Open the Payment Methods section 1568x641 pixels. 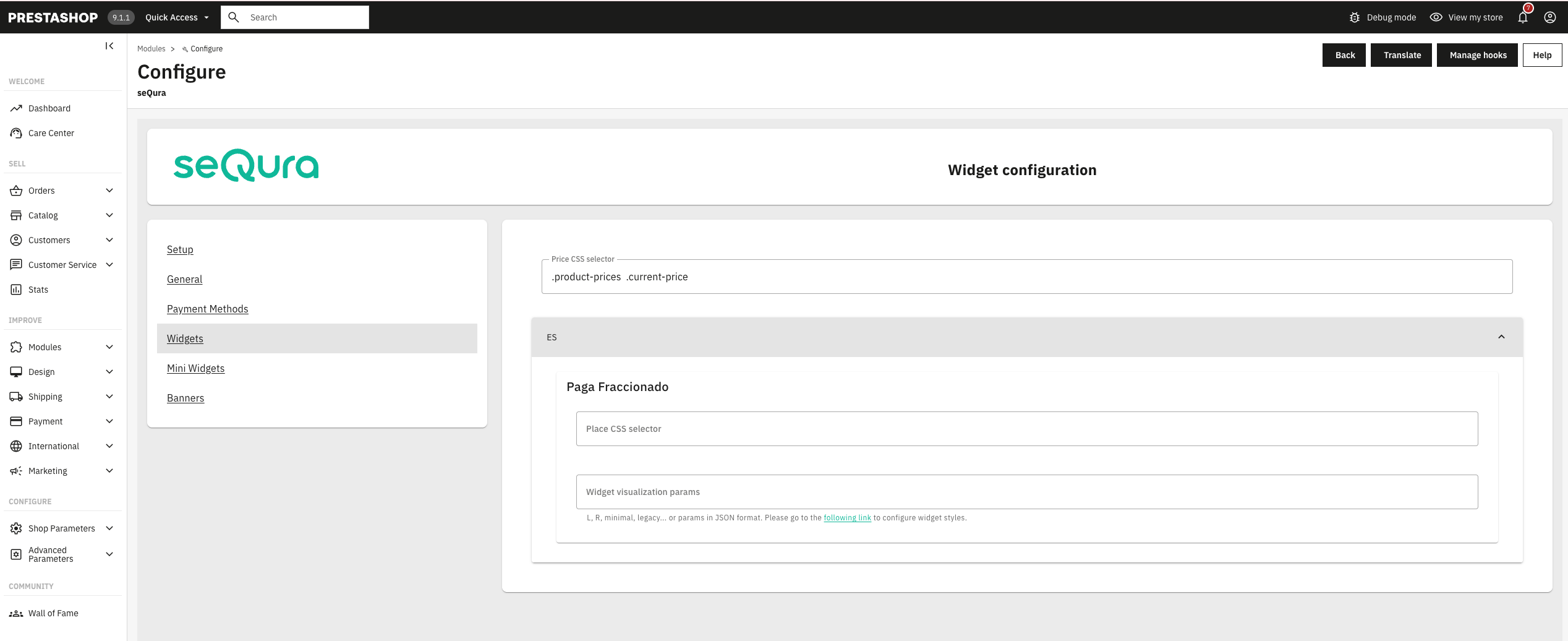pyautogui.click(x=207, y=309)
